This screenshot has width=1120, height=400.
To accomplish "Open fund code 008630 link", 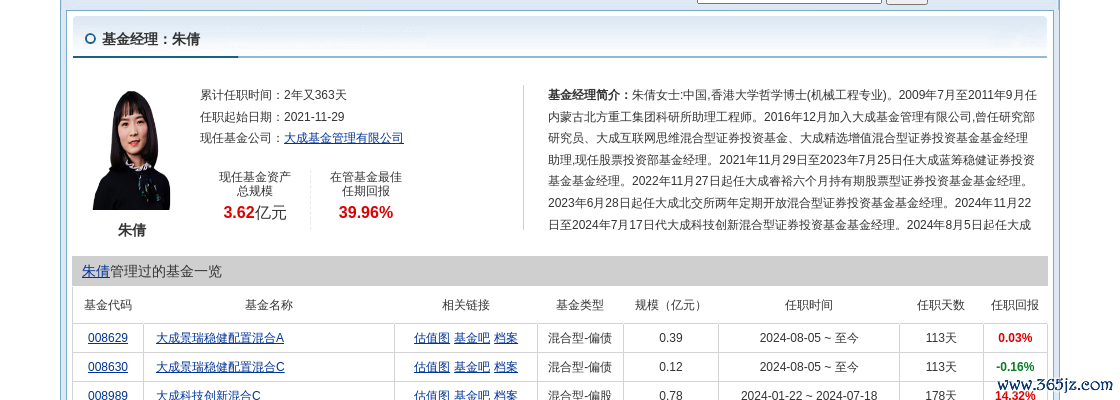I will click(108, 367).
